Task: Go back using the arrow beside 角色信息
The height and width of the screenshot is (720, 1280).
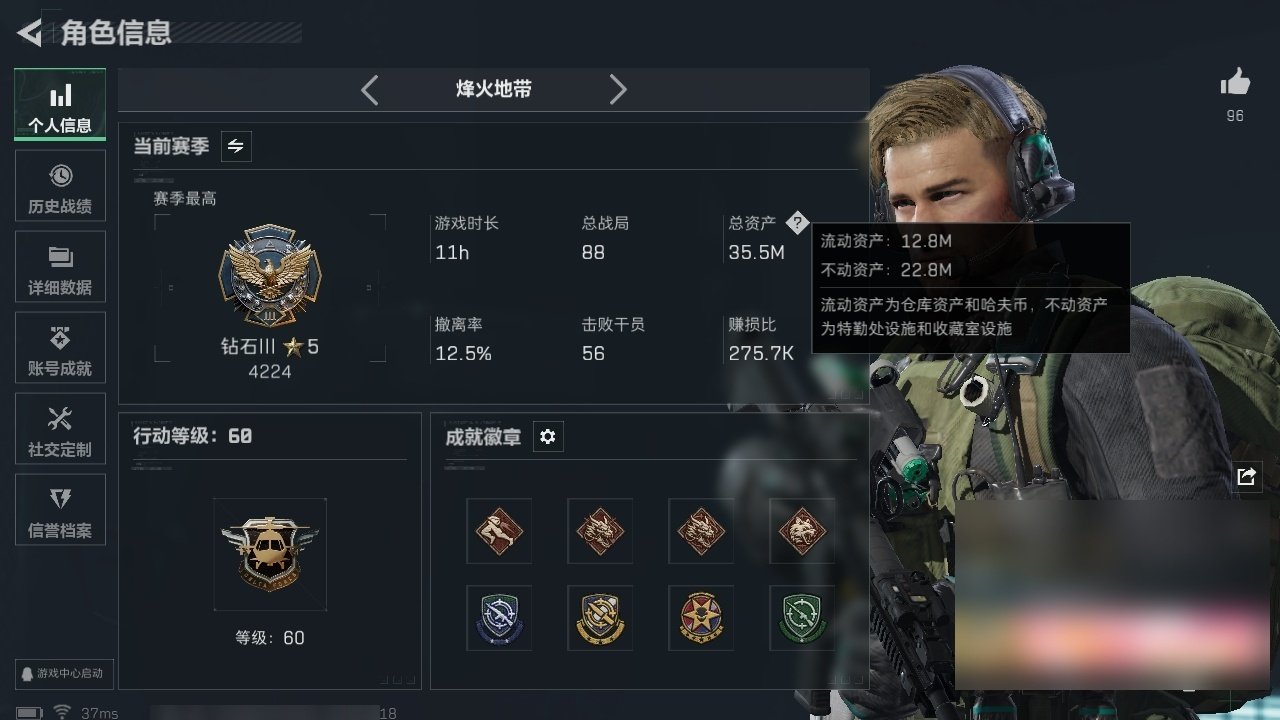Action: (x=29, y=33)
